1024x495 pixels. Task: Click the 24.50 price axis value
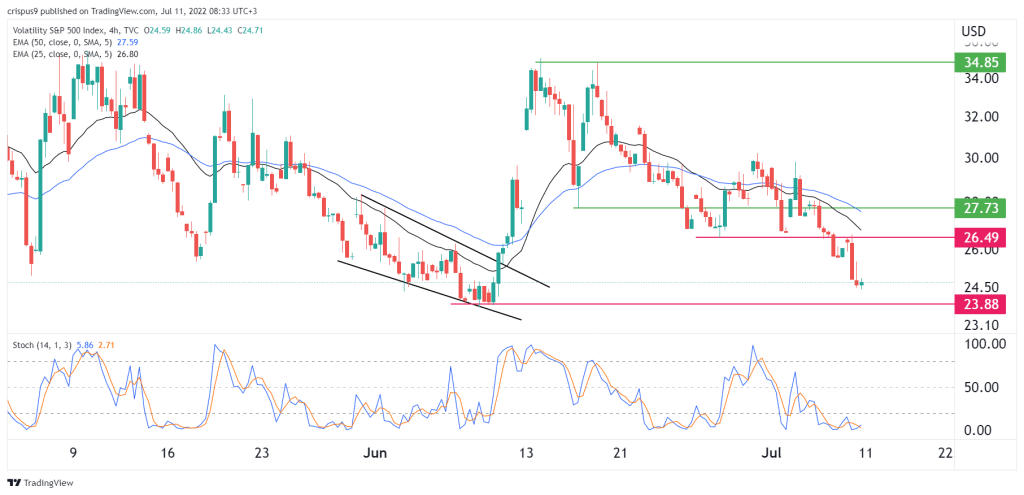pyautogui.click(x=982, y=287)
